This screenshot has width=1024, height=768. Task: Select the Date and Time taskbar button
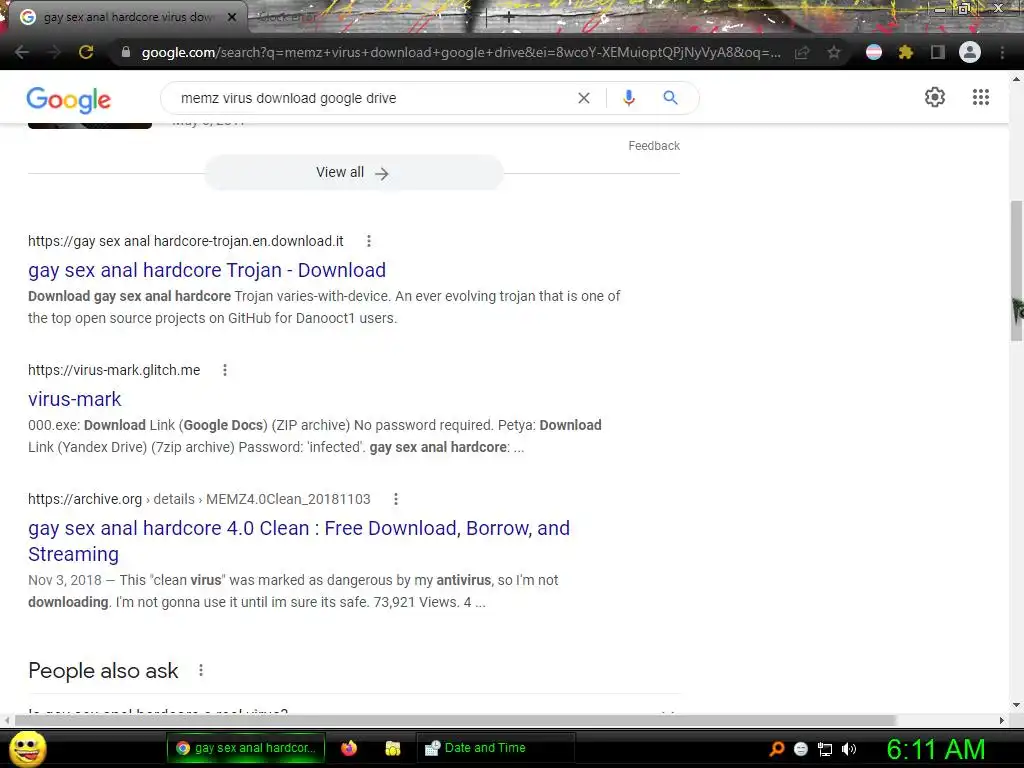click(x=495, y=748)
